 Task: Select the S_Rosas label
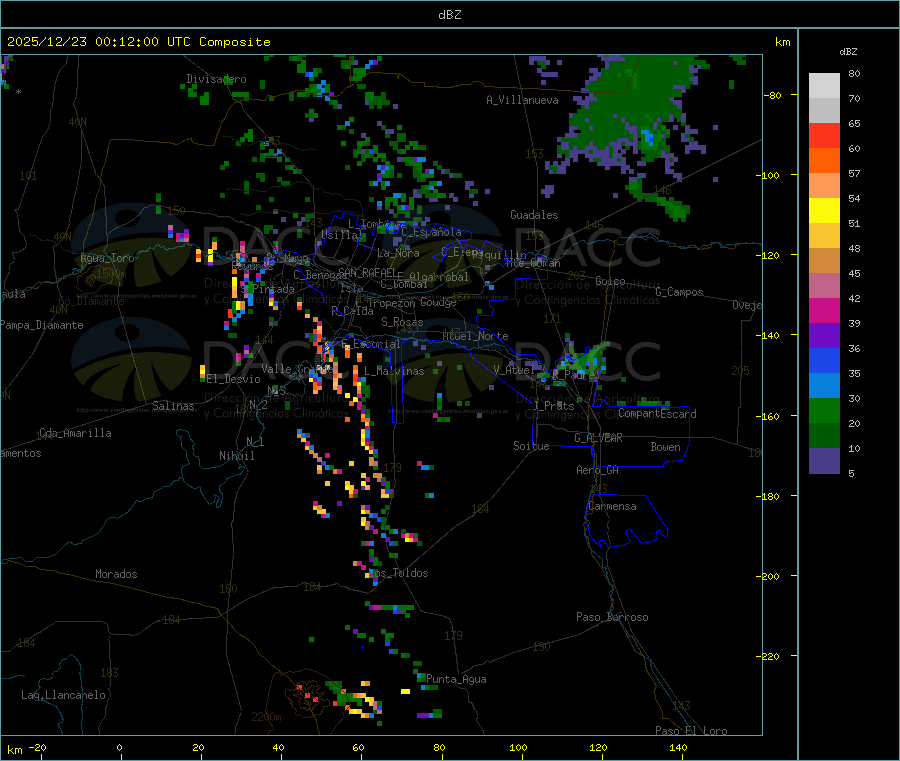tap(402, 322)
